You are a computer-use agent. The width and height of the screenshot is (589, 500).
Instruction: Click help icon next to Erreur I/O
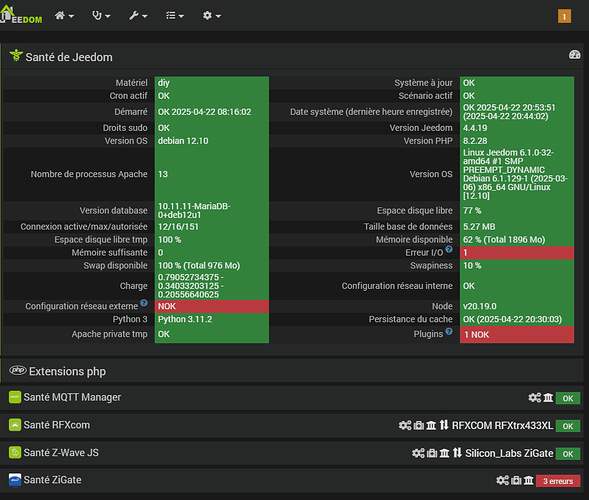click(x=449, y=249)
